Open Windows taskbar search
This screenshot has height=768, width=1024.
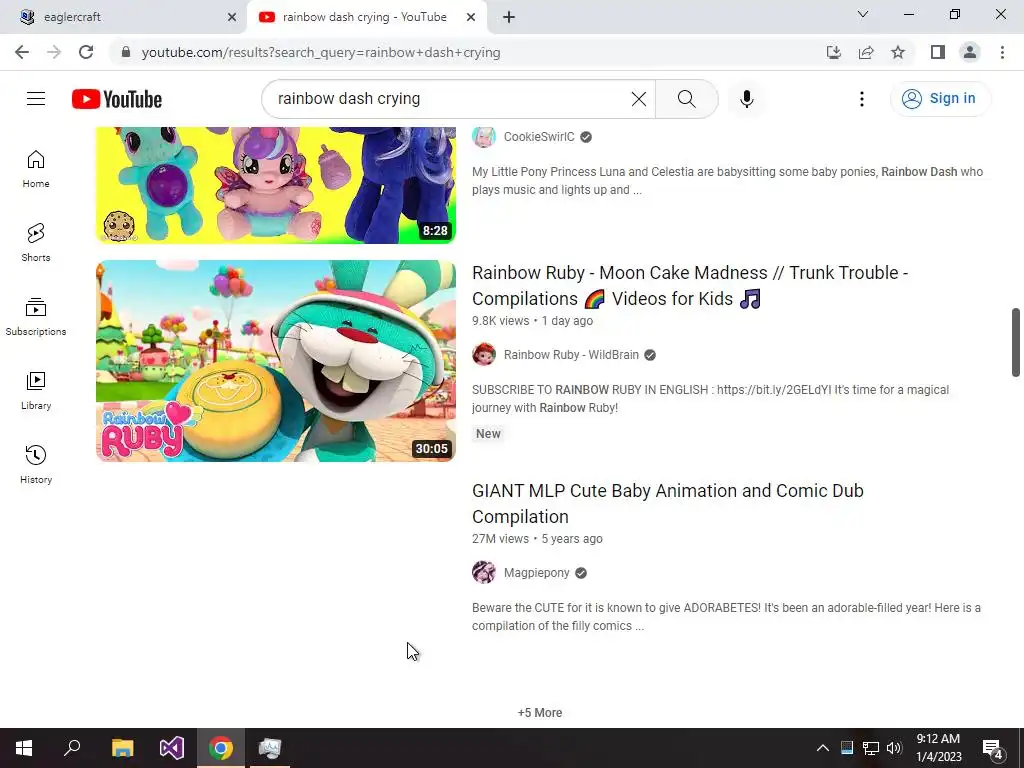72,748
